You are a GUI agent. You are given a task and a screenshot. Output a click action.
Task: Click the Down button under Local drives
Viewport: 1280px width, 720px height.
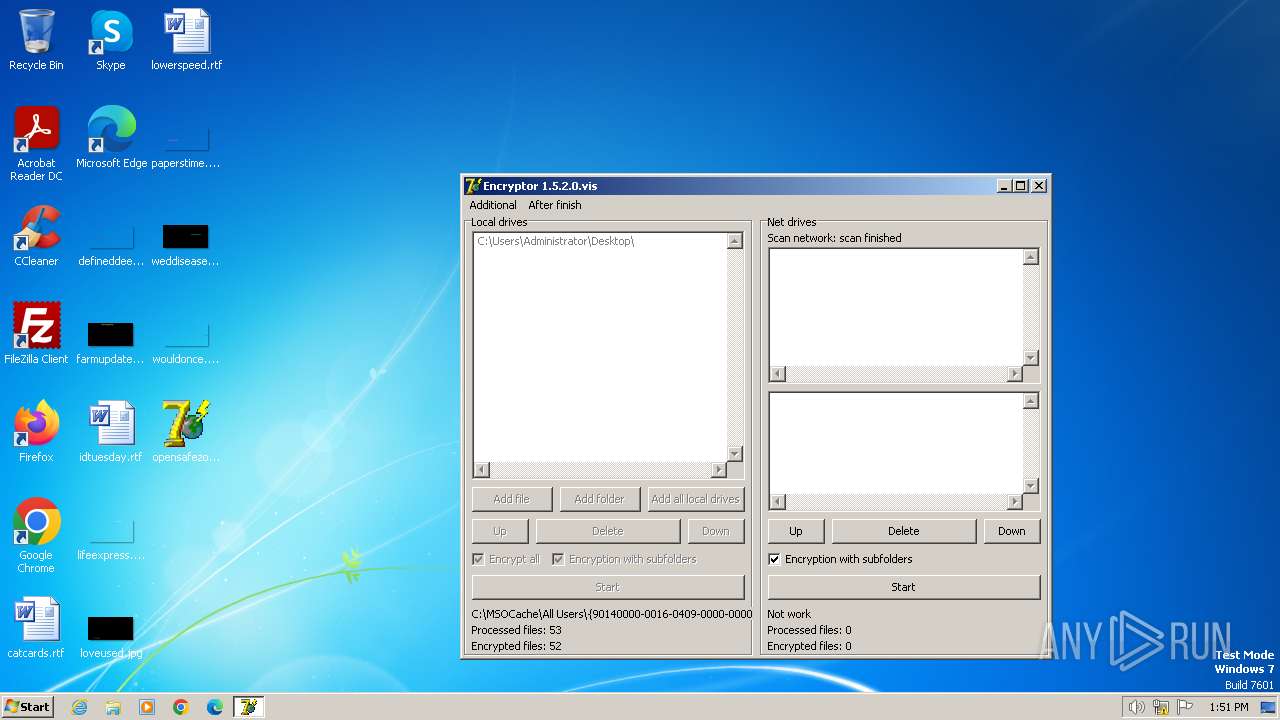coord(716,531)
